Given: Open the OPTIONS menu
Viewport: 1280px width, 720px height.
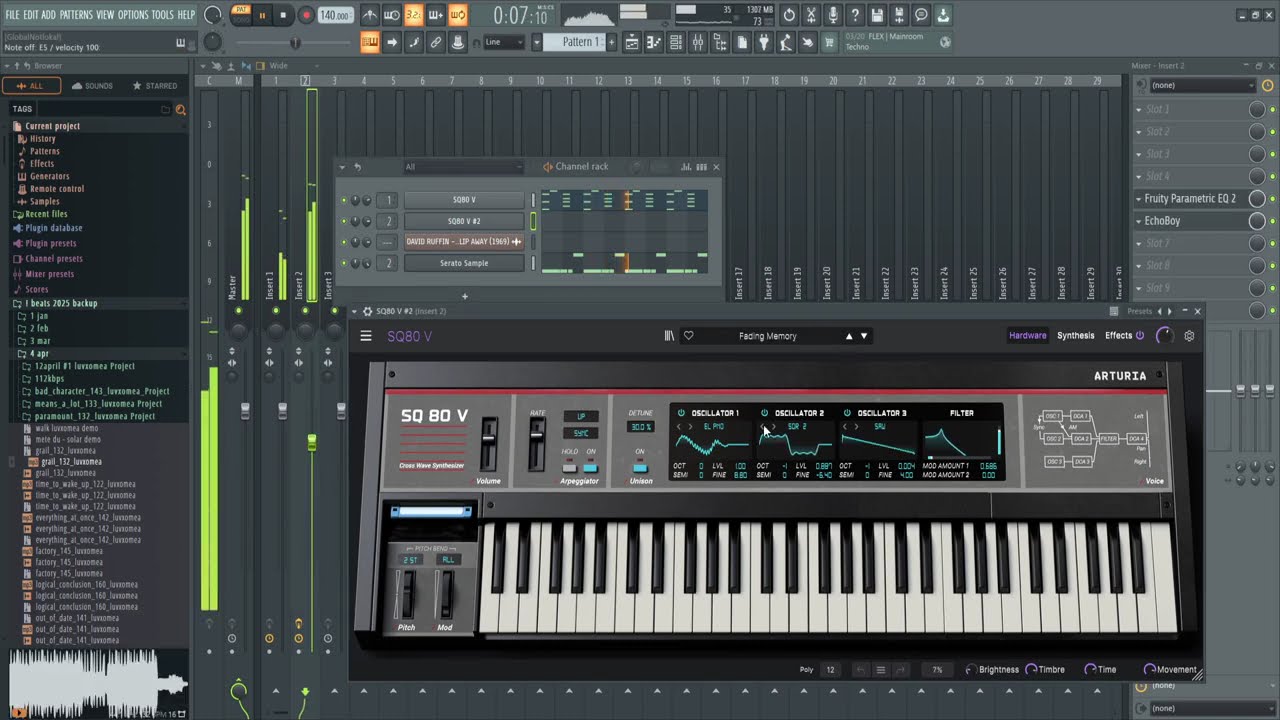Looking at the screenshot, I should coord(133,15).
